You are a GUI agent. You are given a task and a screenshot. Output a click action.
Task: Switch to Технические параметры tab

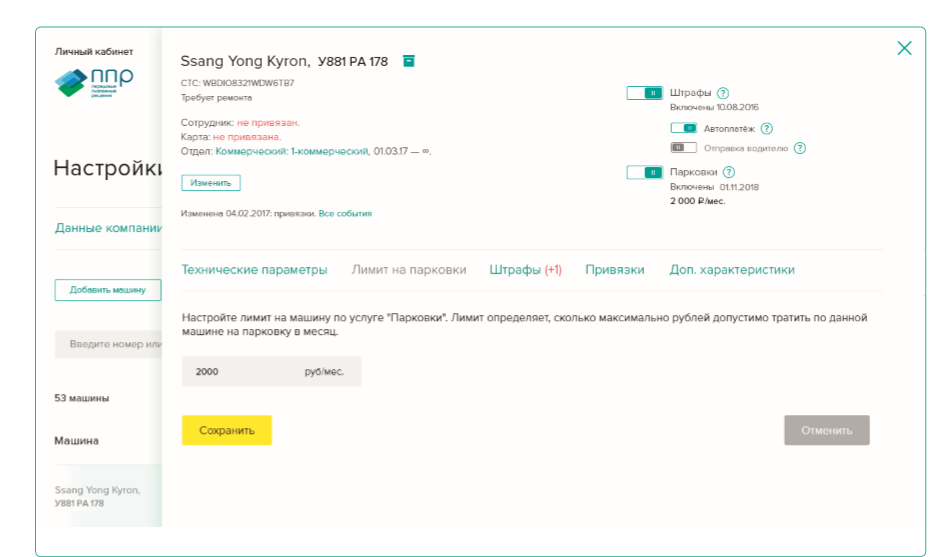click(x=254, y=269)
